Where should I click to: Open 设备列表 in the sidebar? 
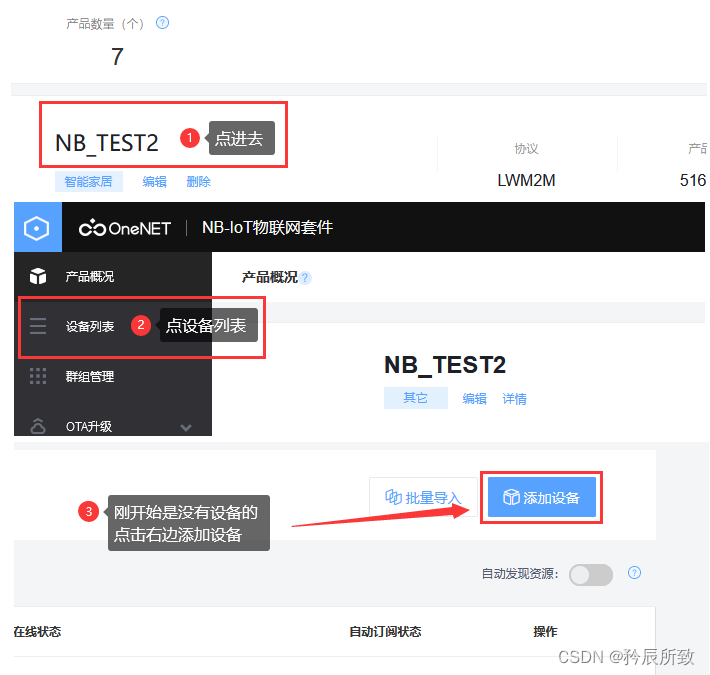pyautogui.click(x=90, y=326)
